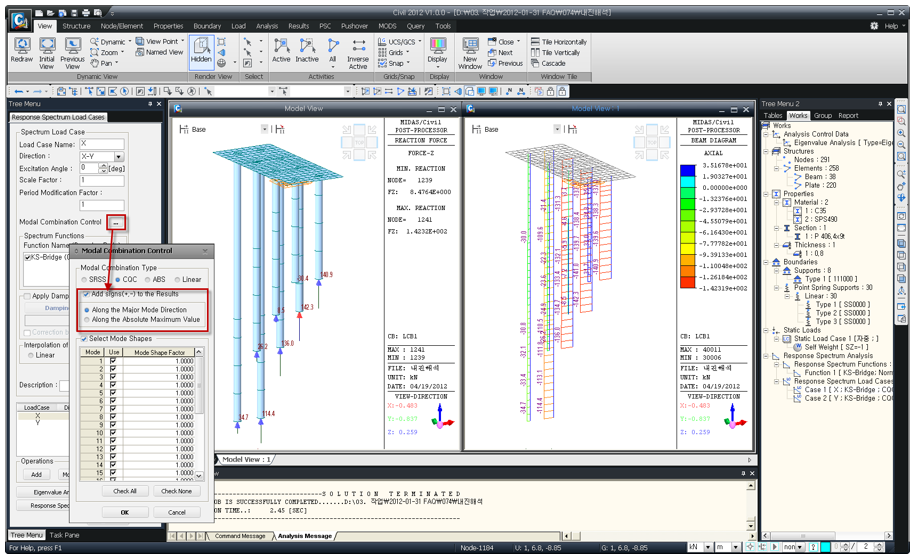
Task: Click Cancel in Modal Combination Control
Action: (x=176, y=512)
